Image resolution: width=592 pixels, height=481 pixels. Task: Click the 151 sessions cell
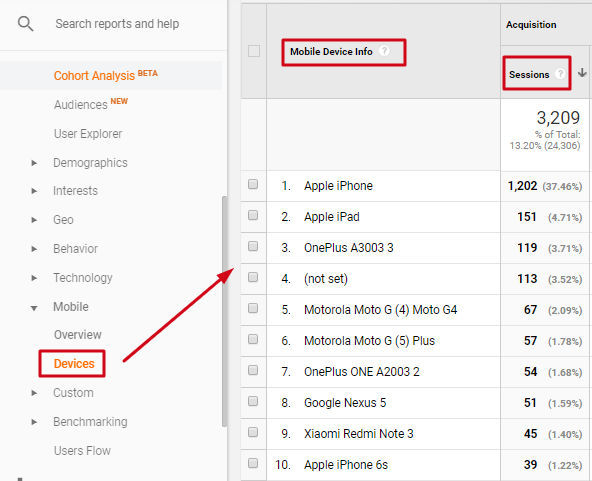coord(527,217)
